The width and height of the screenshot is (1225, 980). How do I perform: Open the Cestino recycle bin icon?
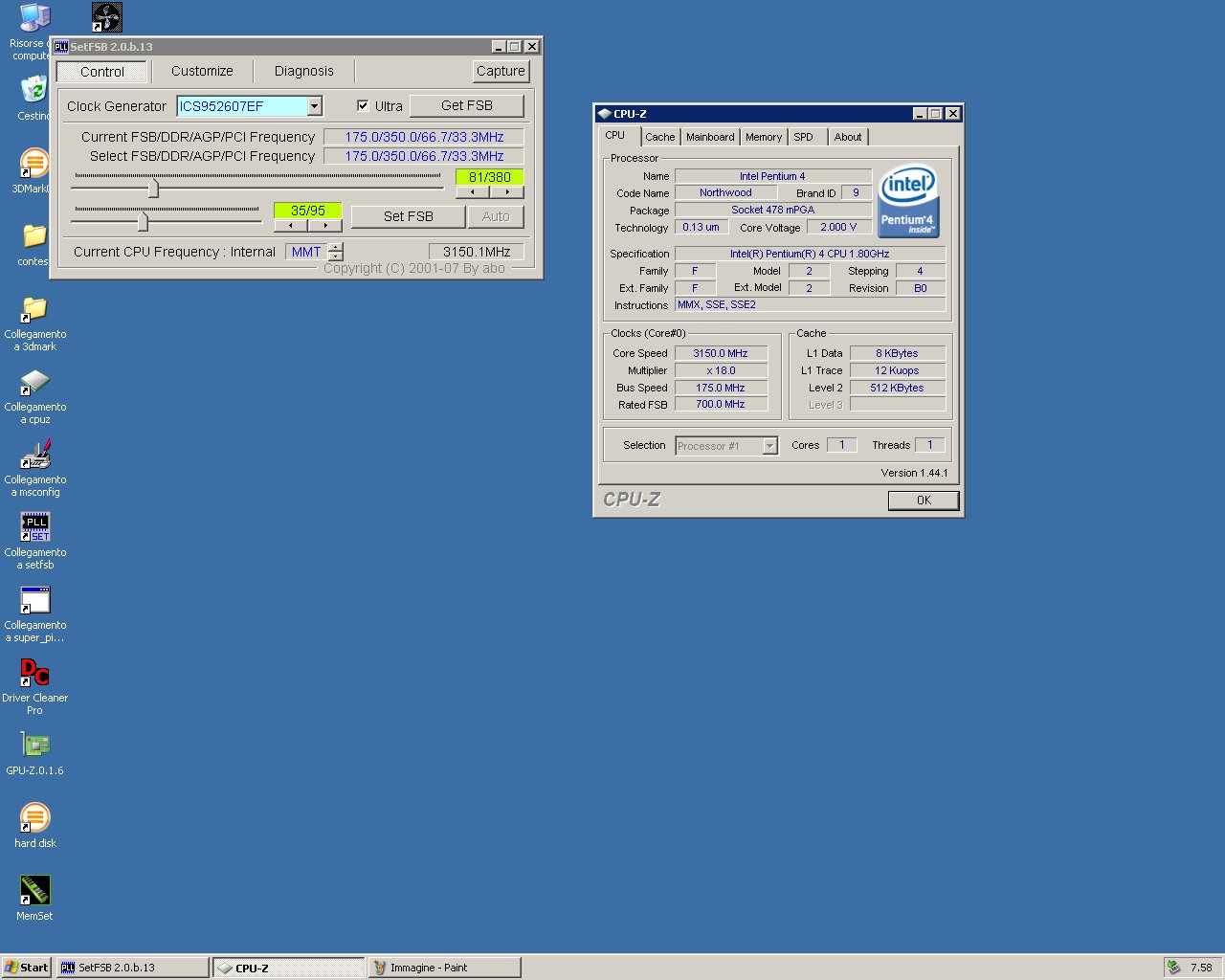point(33,91)
